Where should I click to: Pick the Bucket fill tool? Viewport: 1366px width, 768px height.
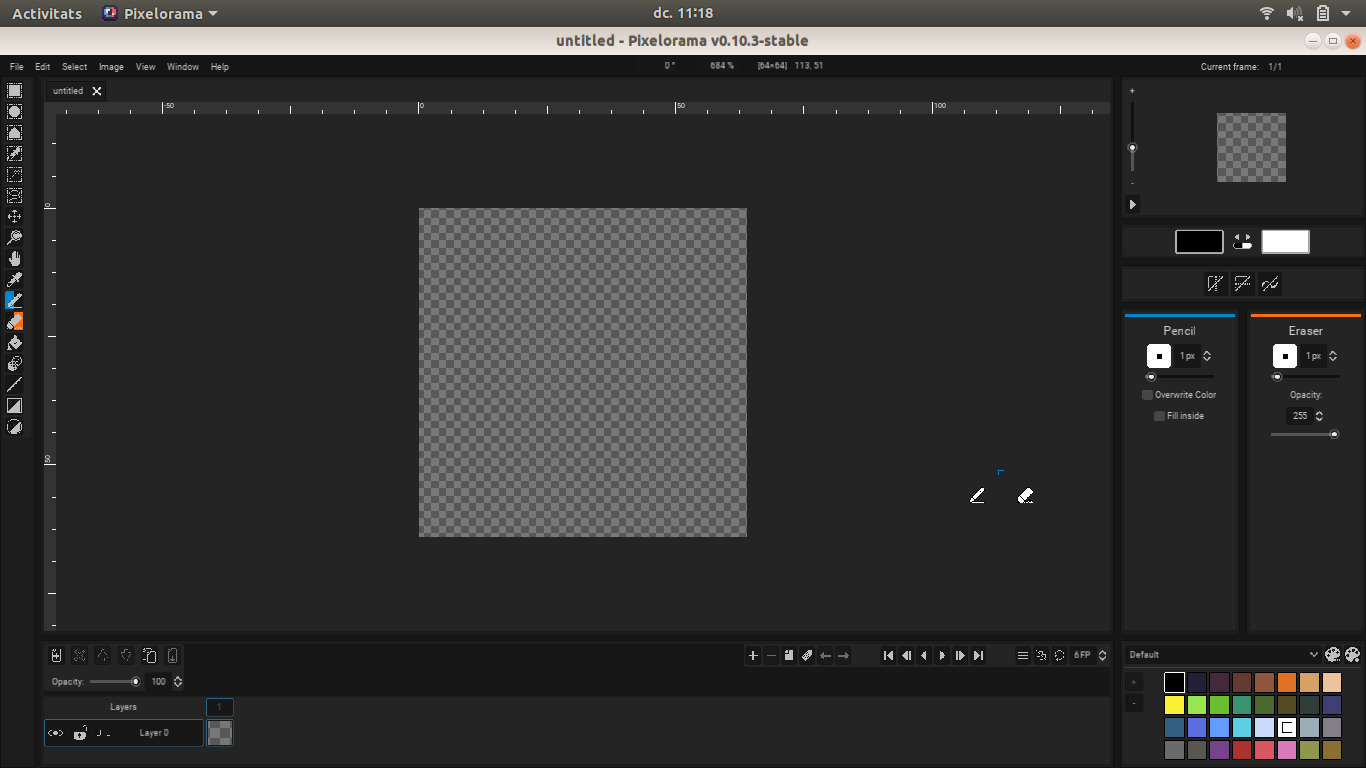point(14,342)
